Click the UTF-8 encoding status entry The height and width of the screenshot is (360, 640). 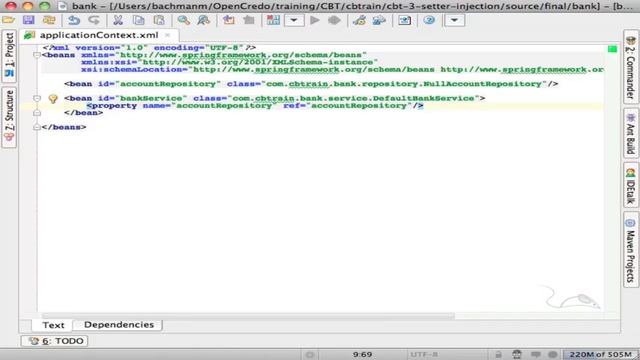pyautogui.click(x=424, y=354)
